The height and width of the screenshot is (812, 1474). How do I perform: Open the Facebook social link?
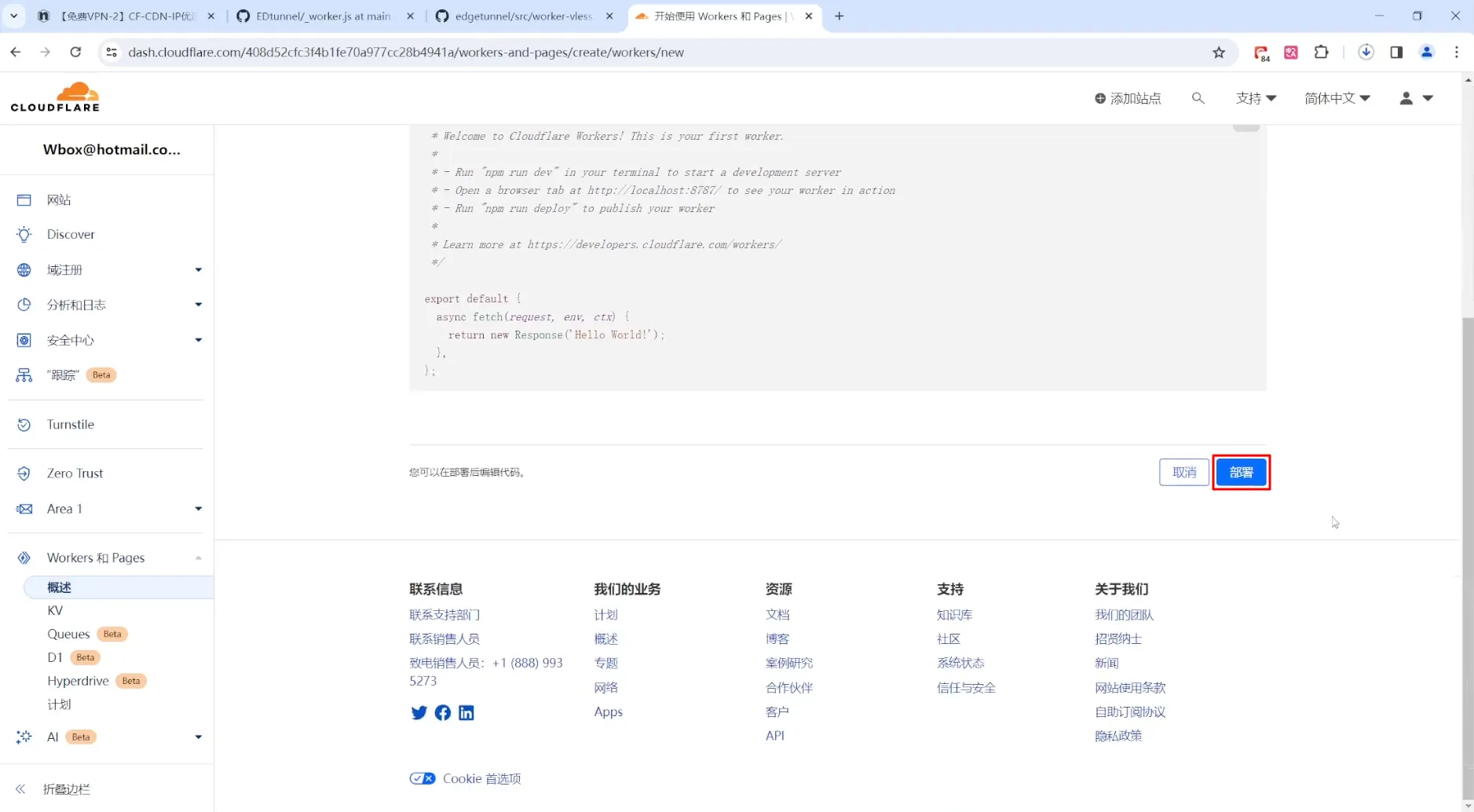[x=443, y=712]
